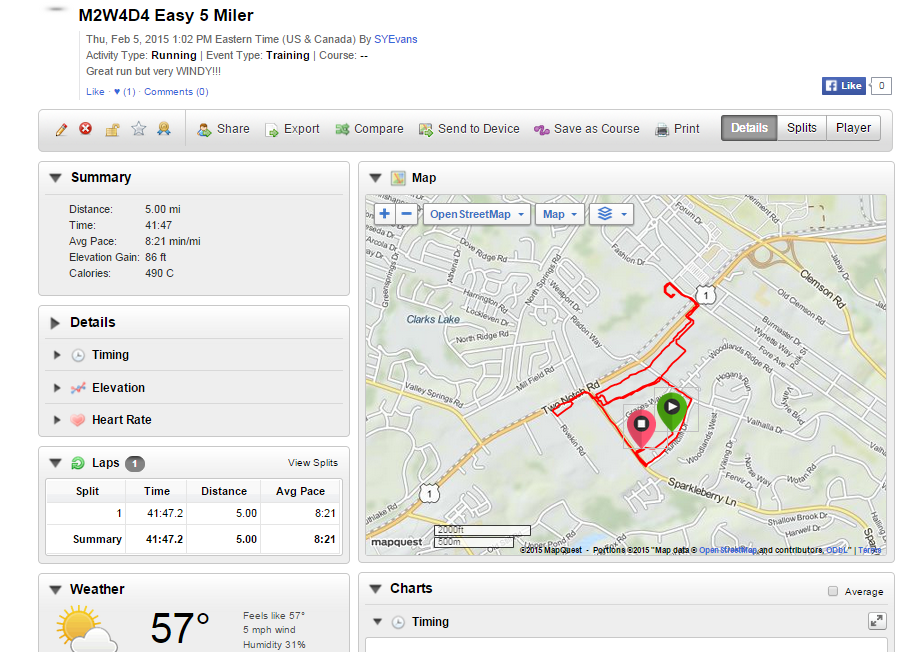909x652 pixels.
Task: Click the pencil edit activity icon
Action: click(61, 129)
